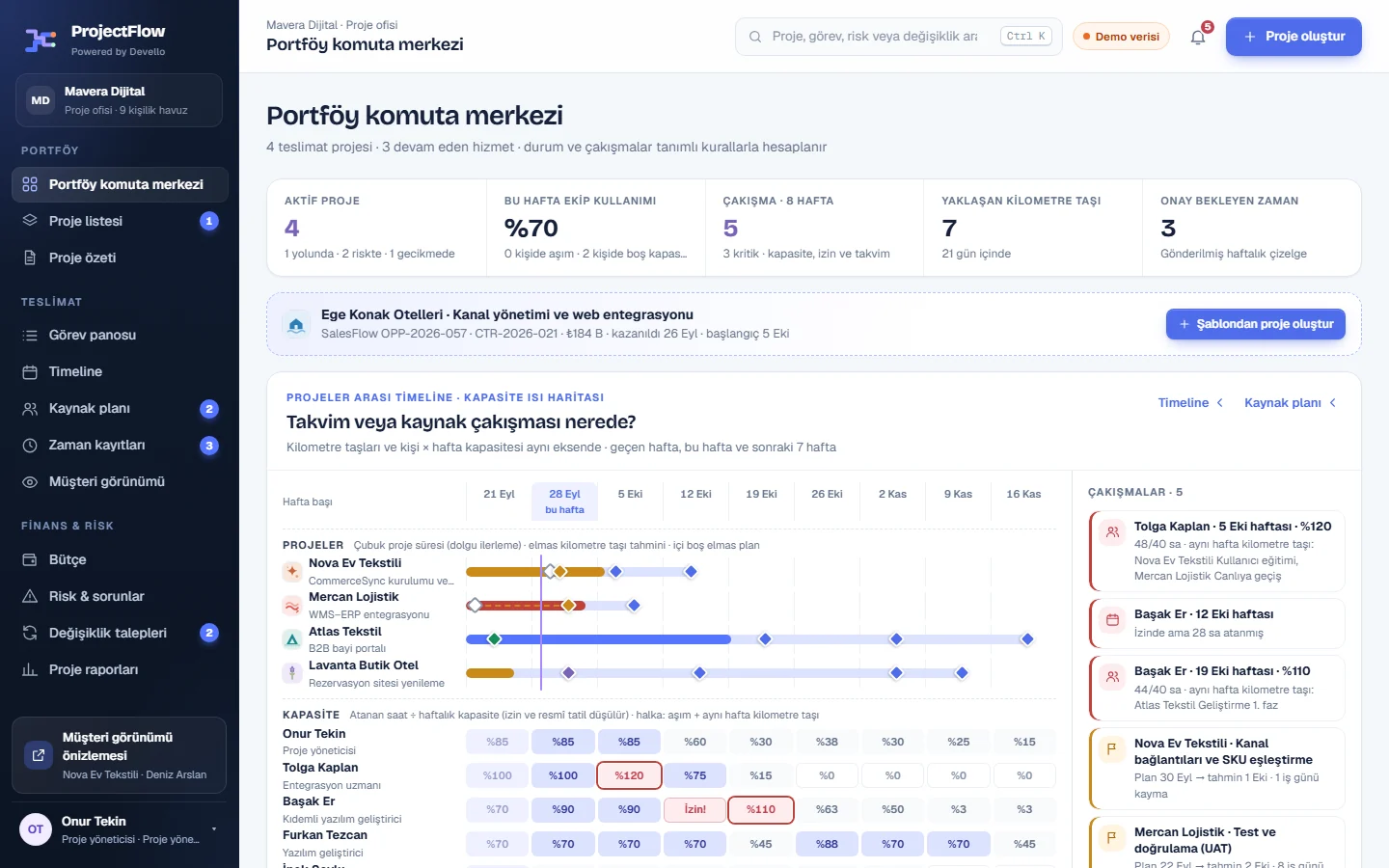
Task: Click the Nova Ev Tekstili orange progress bar
Action: click(535, 572)
